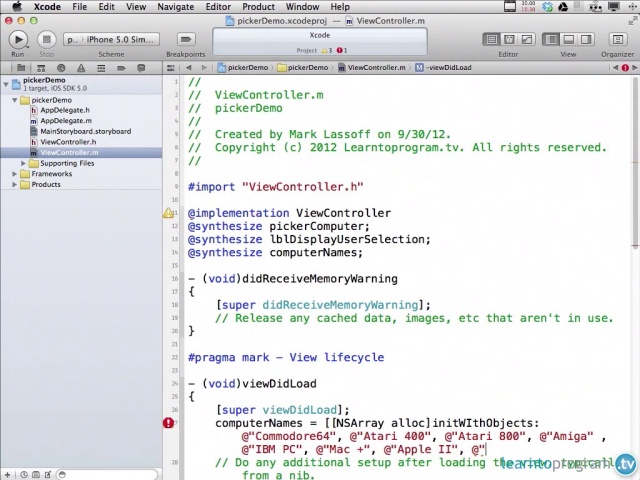Image resolution: width=640 pixels, height=480 pixels.
Task: Show the Symbol navigator
Action: pos(41,68)
